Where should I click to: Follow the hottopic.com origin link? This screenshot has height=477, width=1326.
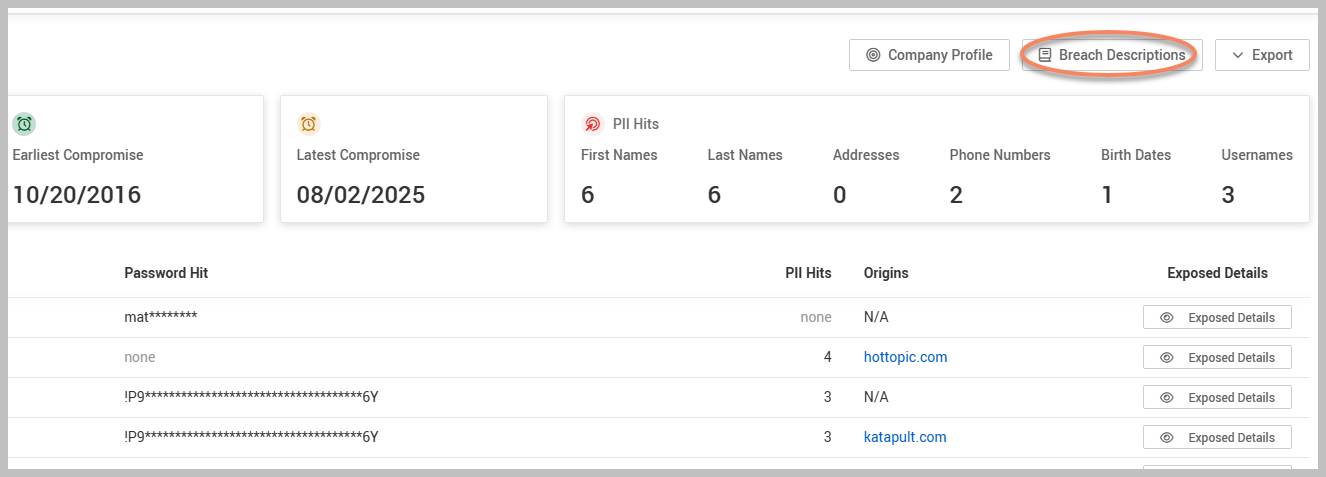(905, 357)
